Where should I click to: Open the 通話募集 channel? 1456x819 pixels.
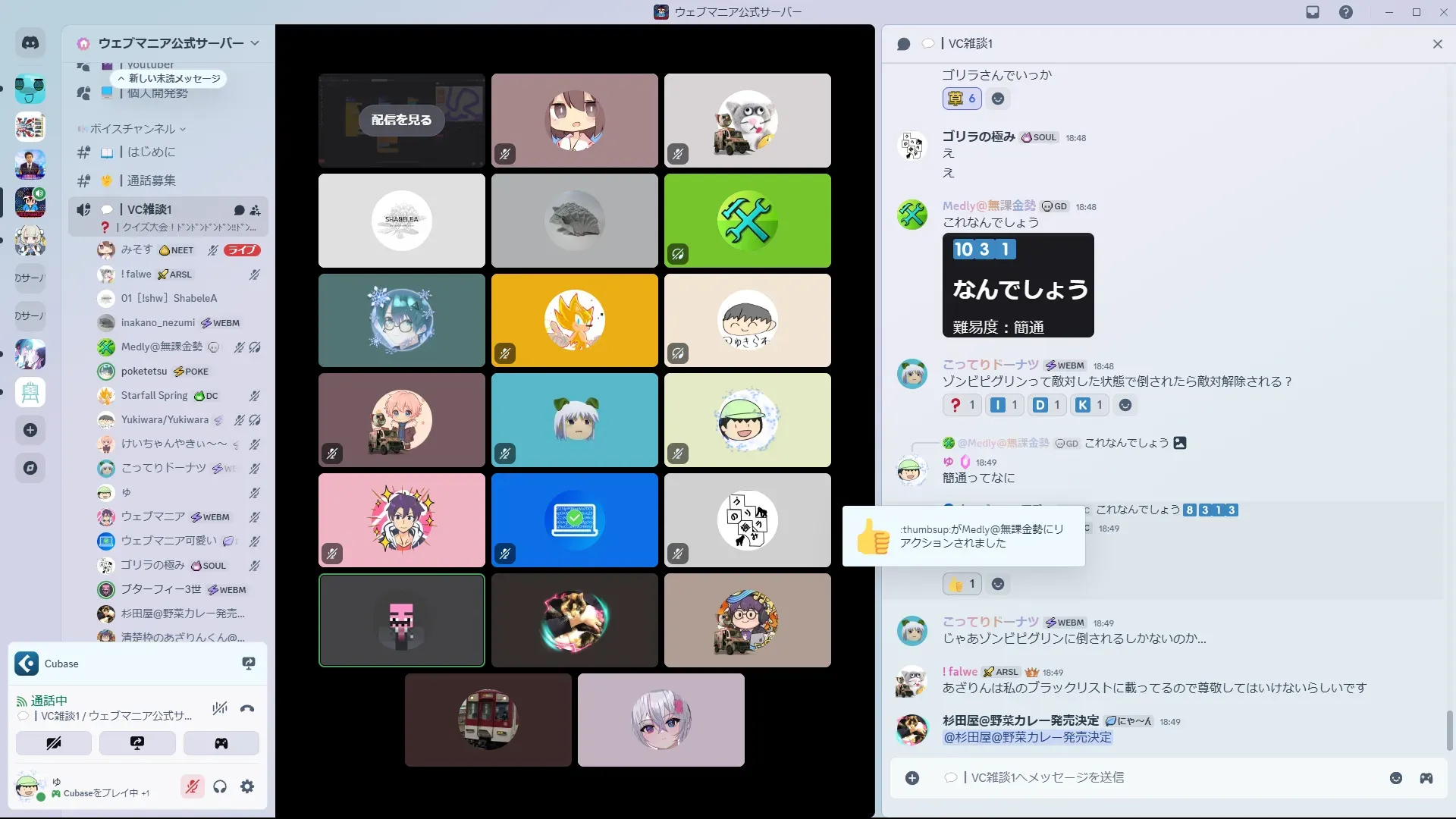coord(151,180)
